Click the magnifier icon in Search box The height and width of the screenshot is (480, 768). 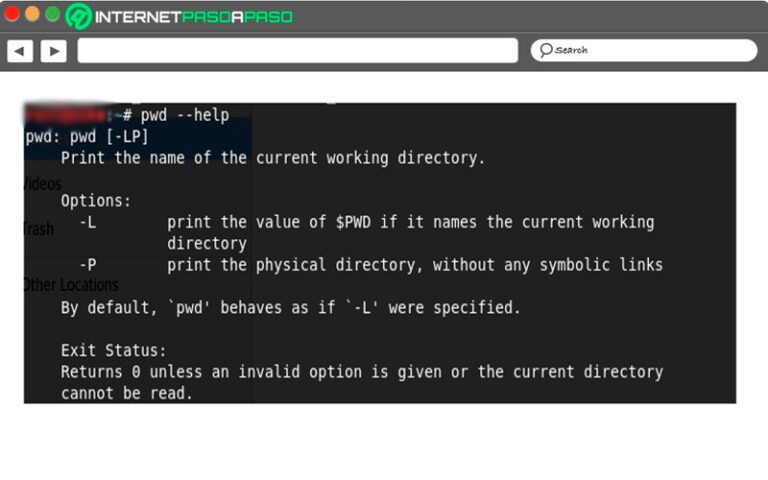coord(546,50)
